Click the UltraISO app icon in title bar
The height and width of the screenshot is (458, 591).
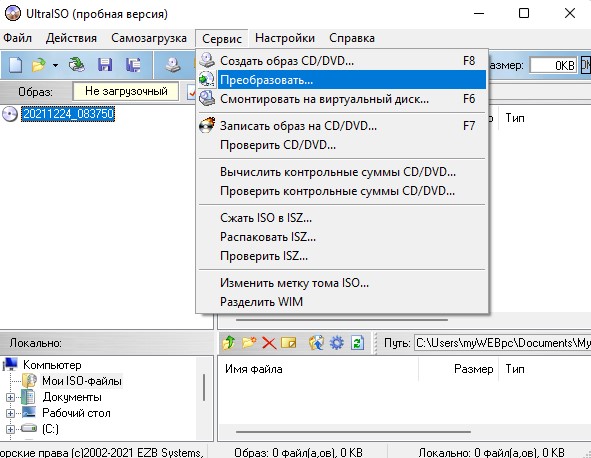click(13, 14)
